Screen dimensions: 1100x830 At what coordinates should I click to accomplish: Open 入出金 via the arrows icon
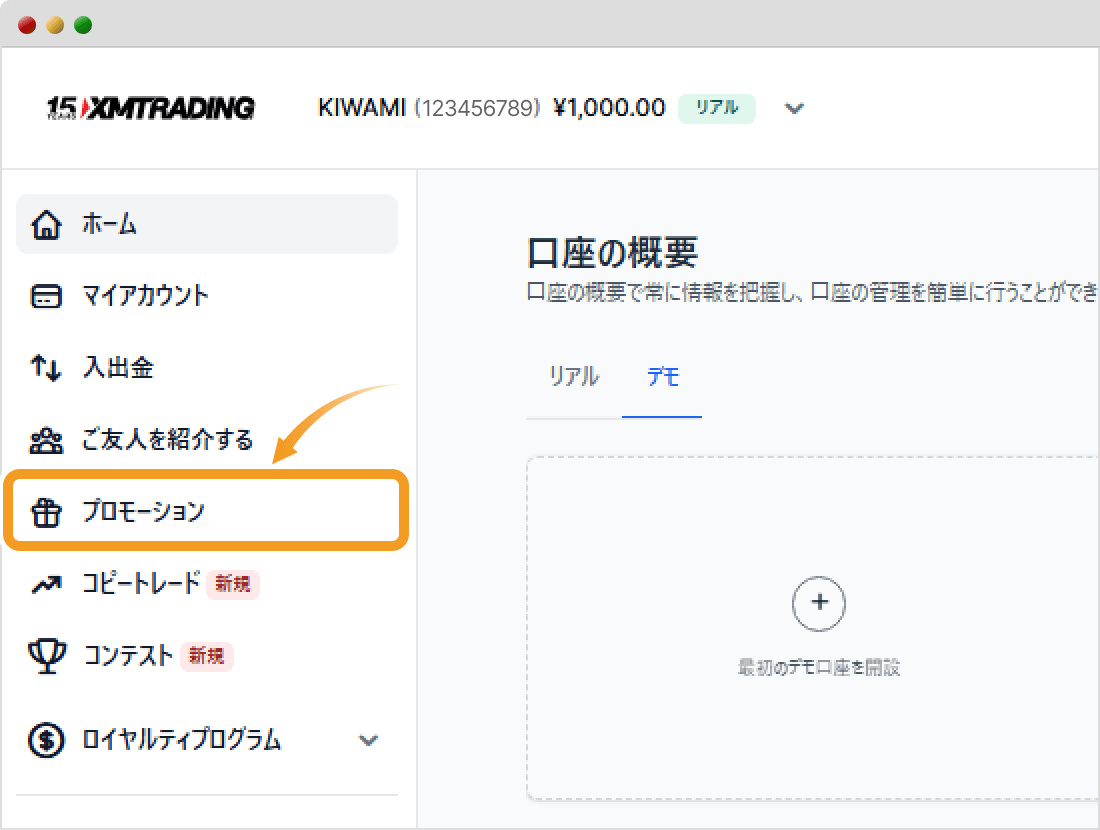coord(46,368)
